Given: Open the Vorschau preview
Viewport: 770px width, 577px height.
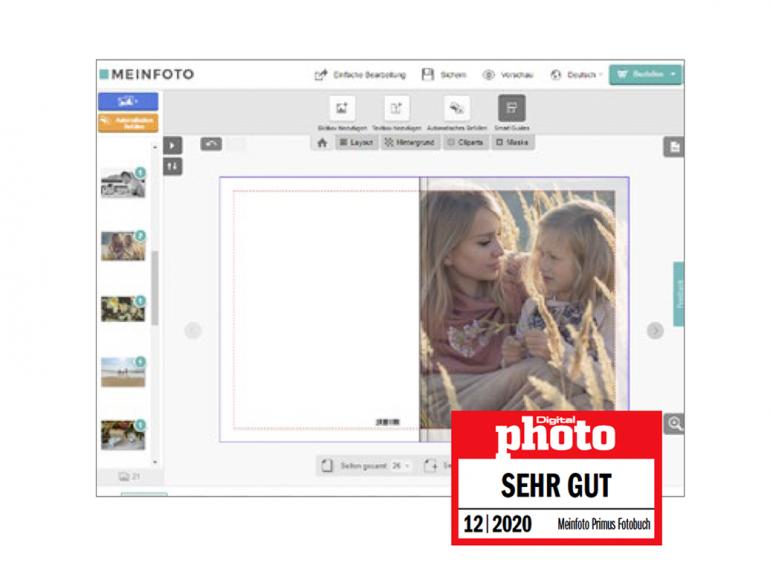Looking at the screenshot, I should [x=508, y=75].
